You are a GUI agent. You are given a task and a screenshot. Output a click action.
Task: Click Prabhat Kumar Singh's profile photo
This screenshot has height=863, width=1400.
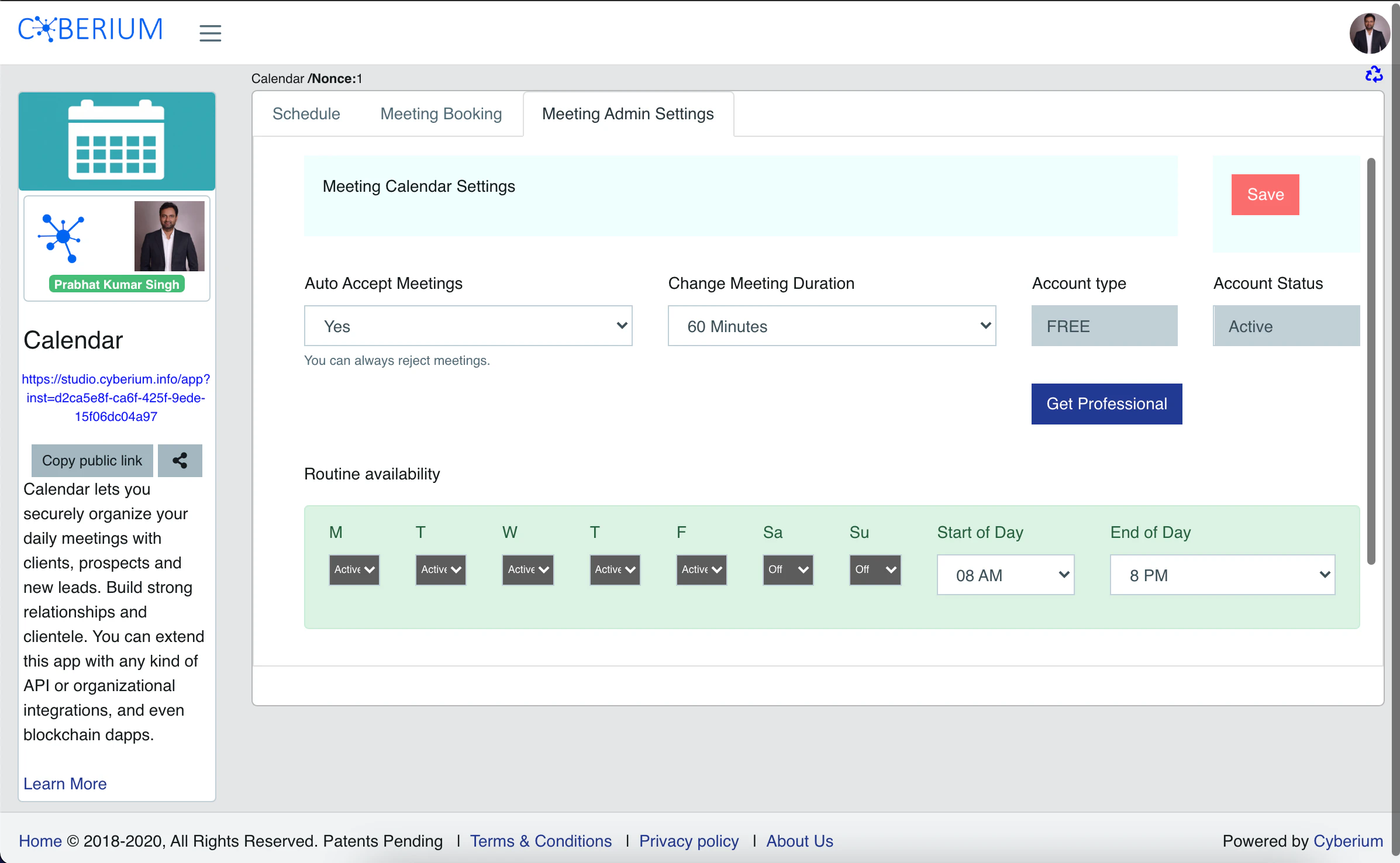coord(170,236)
